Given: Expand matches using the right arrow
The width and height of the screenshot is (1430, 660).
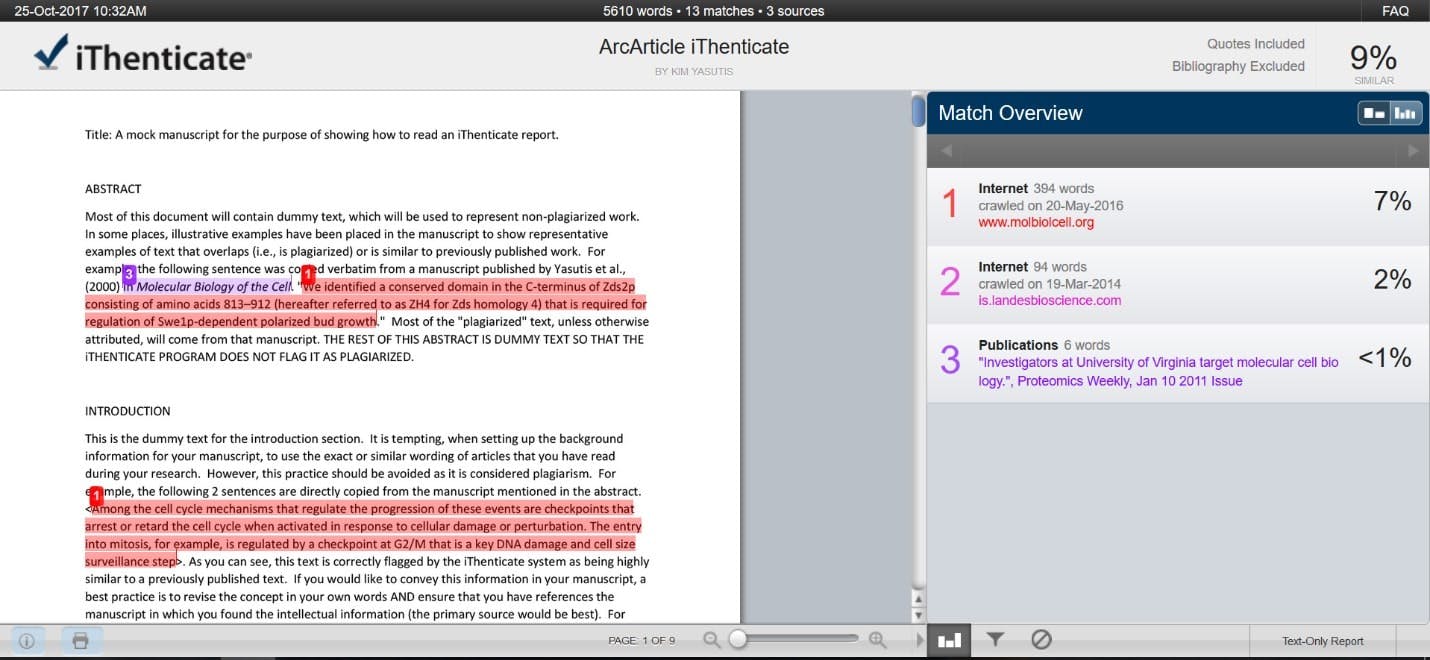Looking at the screenshot, I should click(x=1413, y=150).
